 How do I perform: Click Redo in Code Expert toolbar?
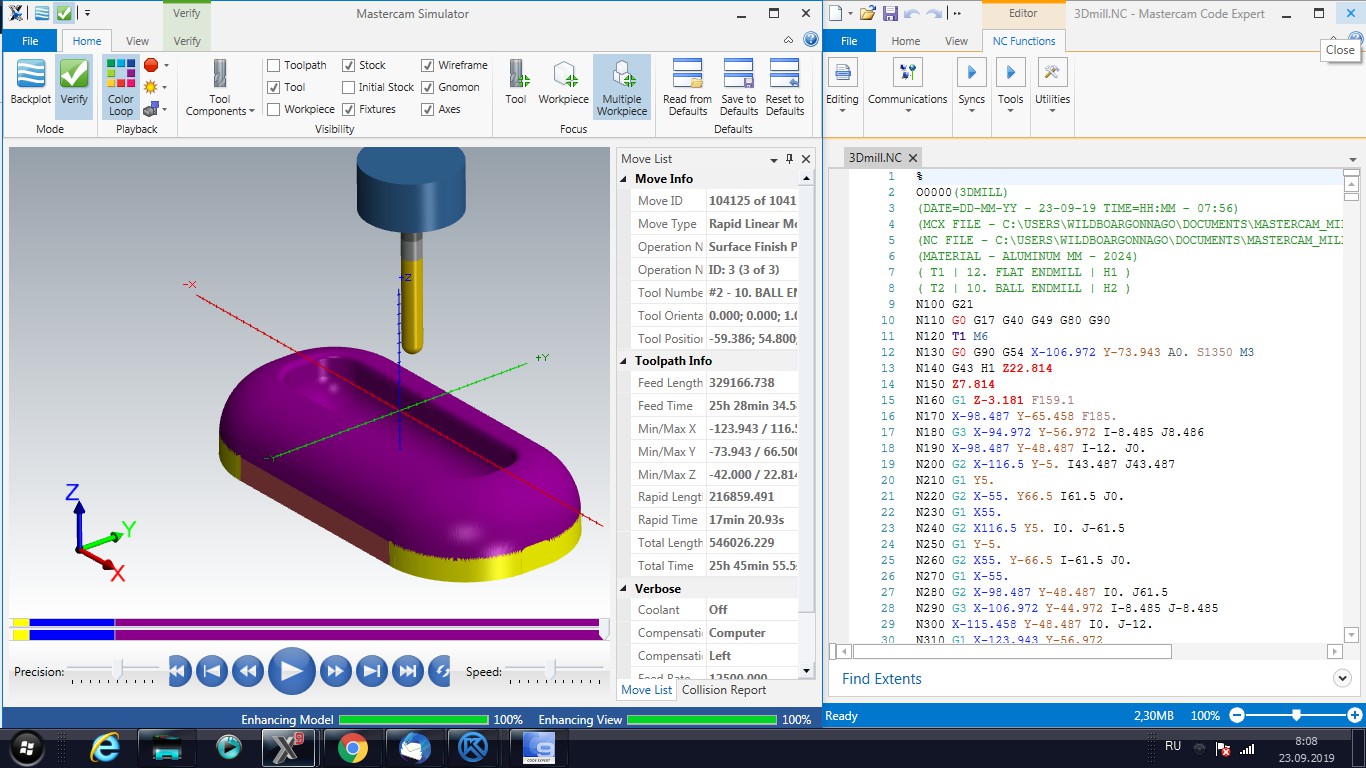pyautogui.click(x=934, y=14)
